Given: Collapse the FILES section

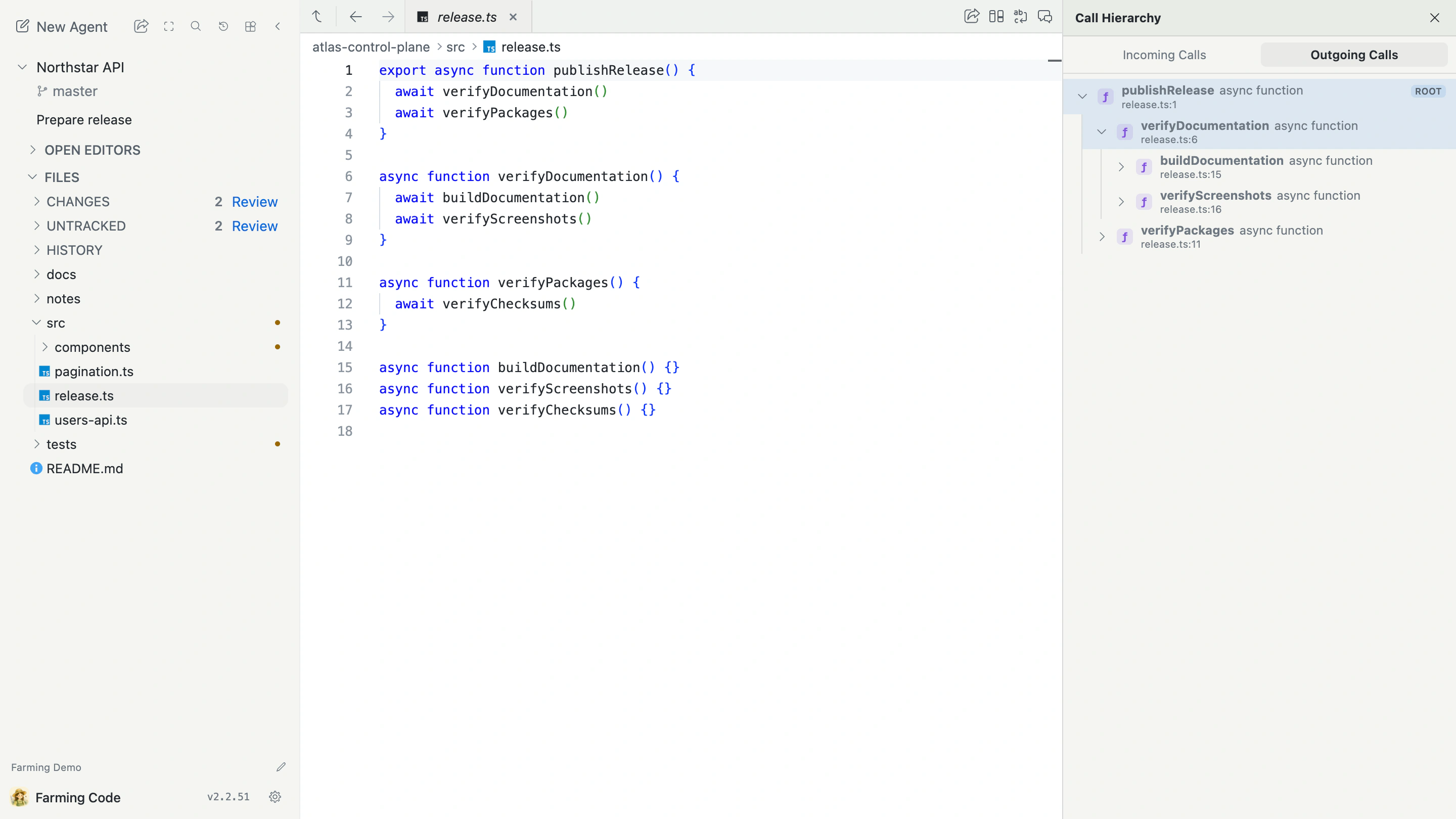Looking at the screenshot, I should point(32,177).
